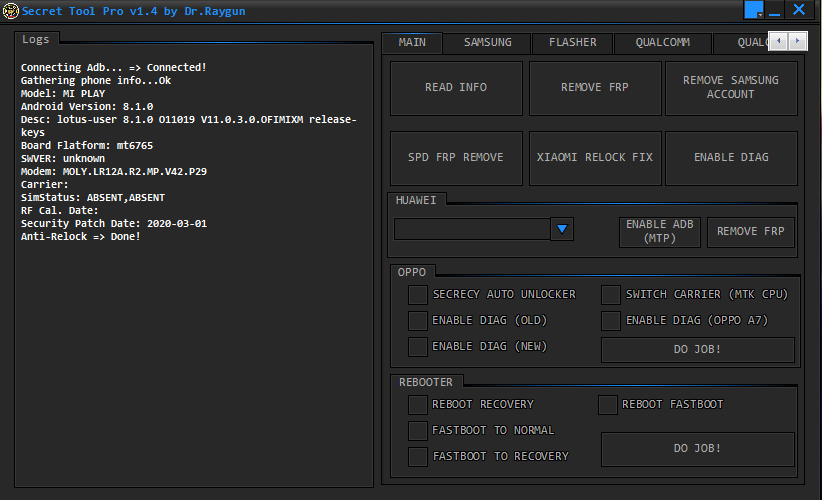Check the REBOOT RECOVERY option
The image size is (822, 500).
point(418,405)
